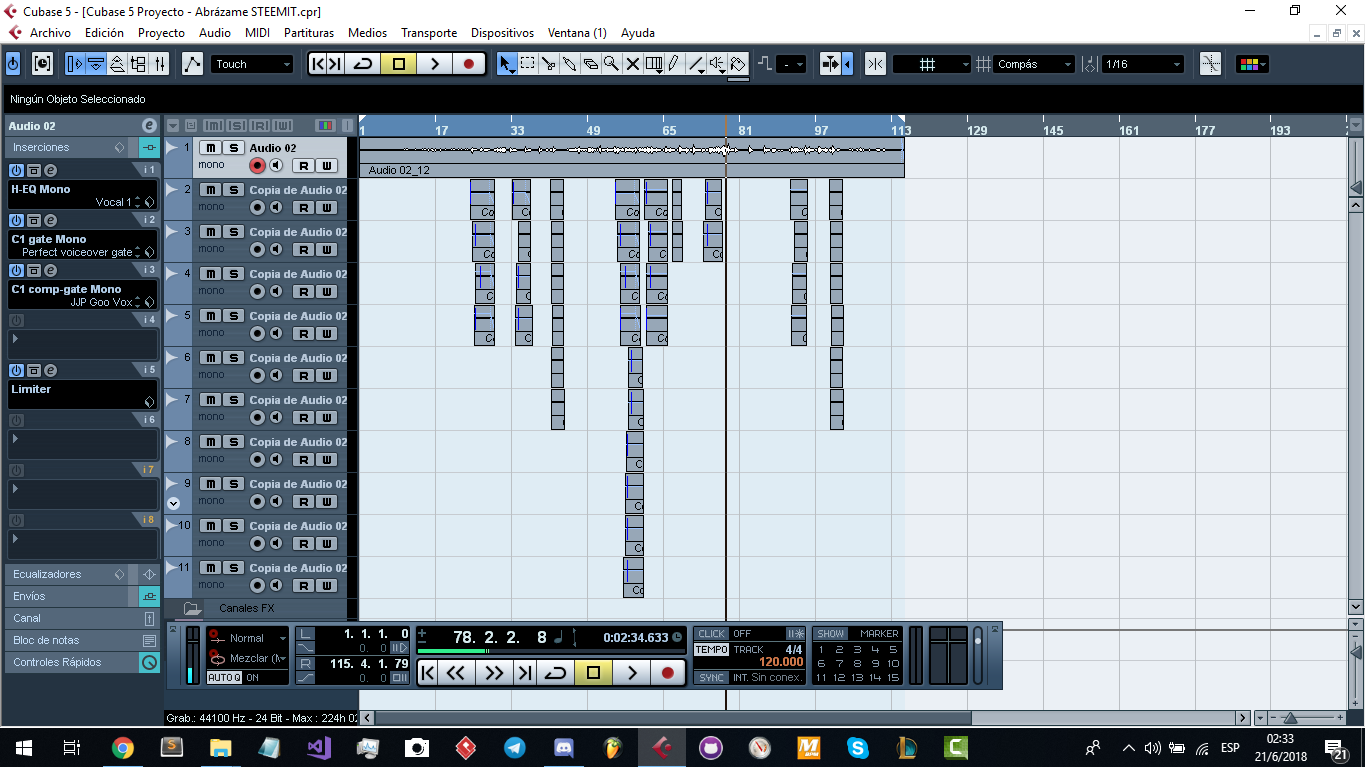This screenshot has width=1365, height=767.
Task: Open the Edición menu
Action: [104, 33]
